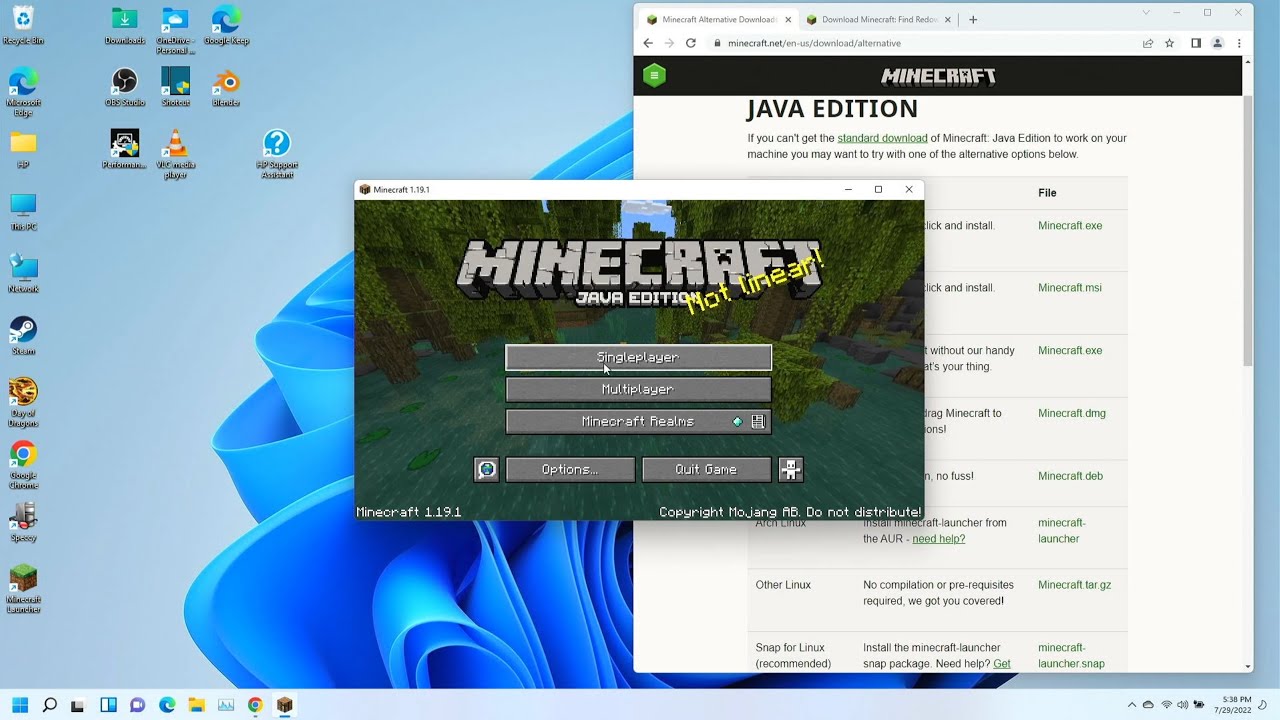The height and width of the screenshot is (720, 1280).
Task: Open a new Chrome tab
Action: 973,19
